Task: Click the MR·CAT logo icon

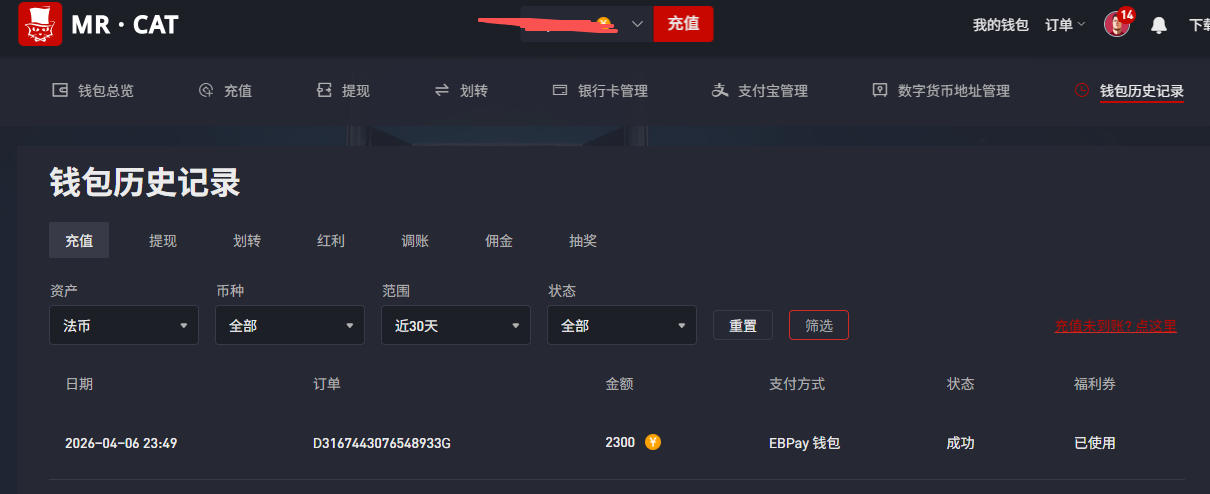Action: coord(40,24)
